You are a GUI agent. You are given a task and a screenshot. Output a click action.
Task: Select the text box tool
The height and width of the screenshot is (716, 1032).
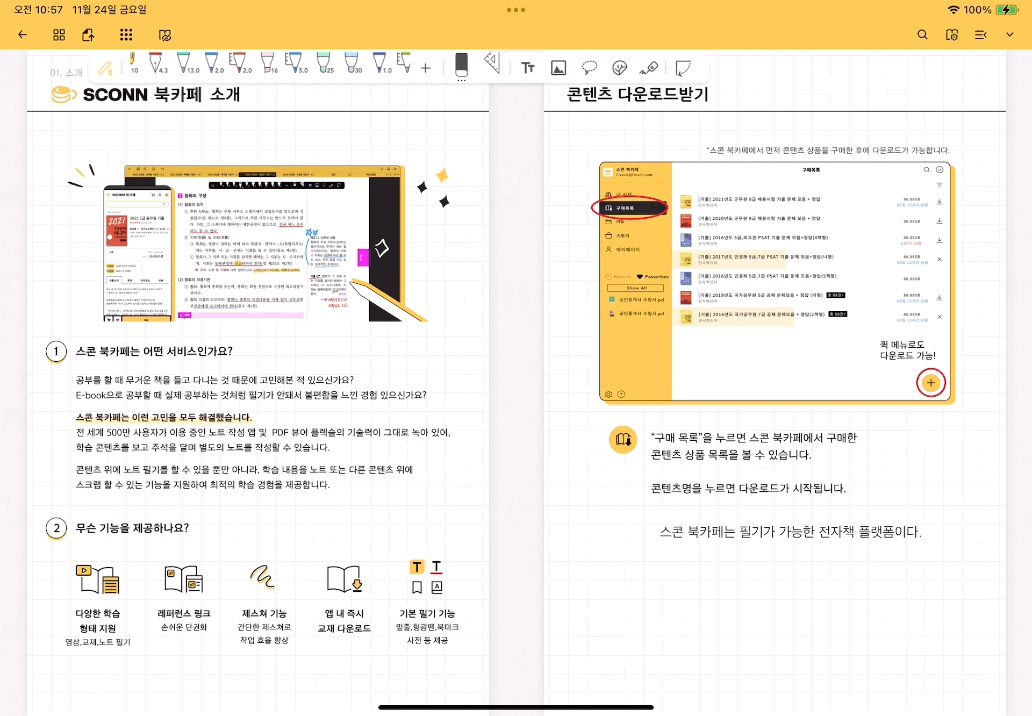coord(528,68)
